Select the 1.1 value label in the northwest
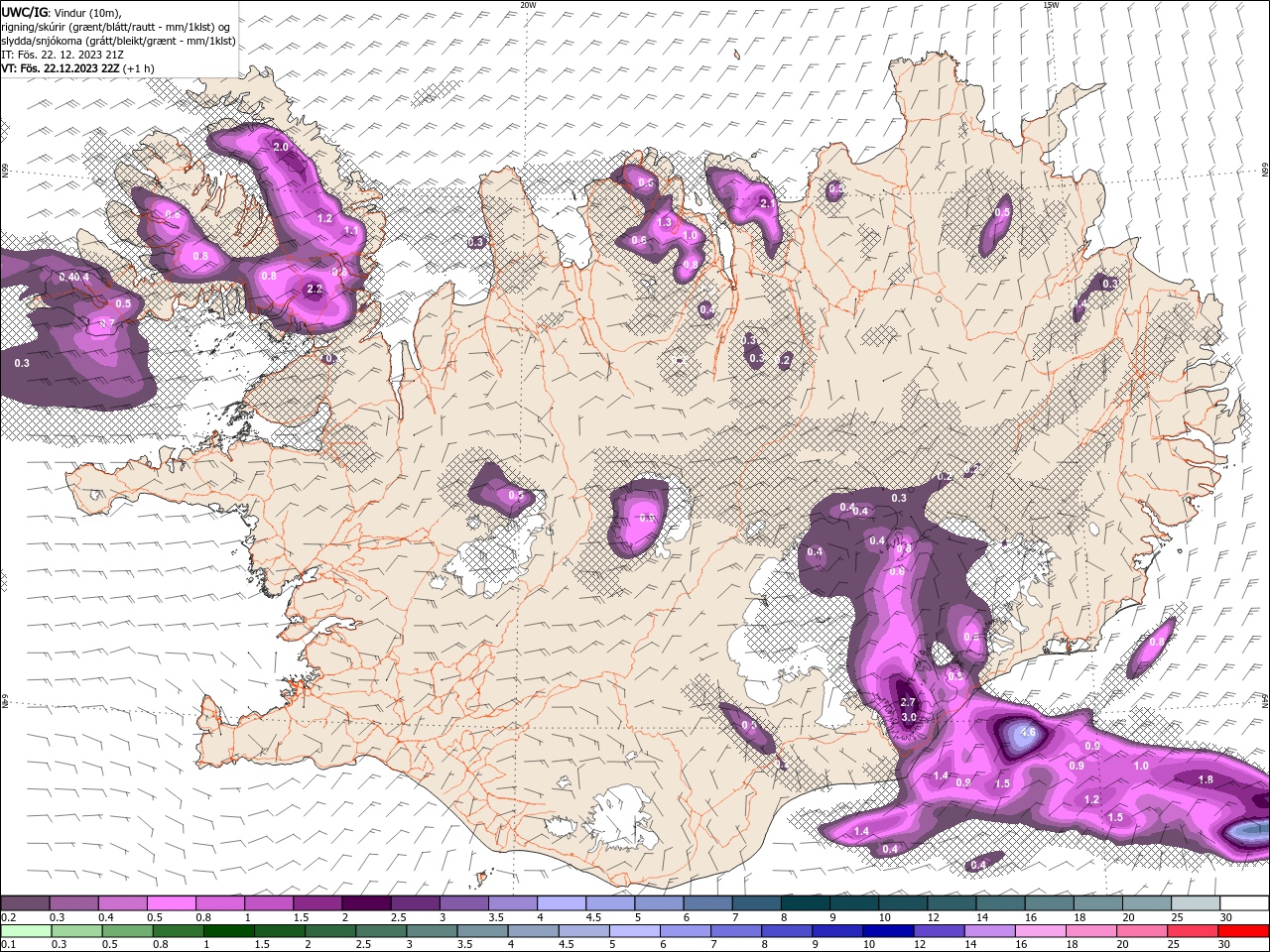Screen dimensions: 1270x952 tap(350, 230)
